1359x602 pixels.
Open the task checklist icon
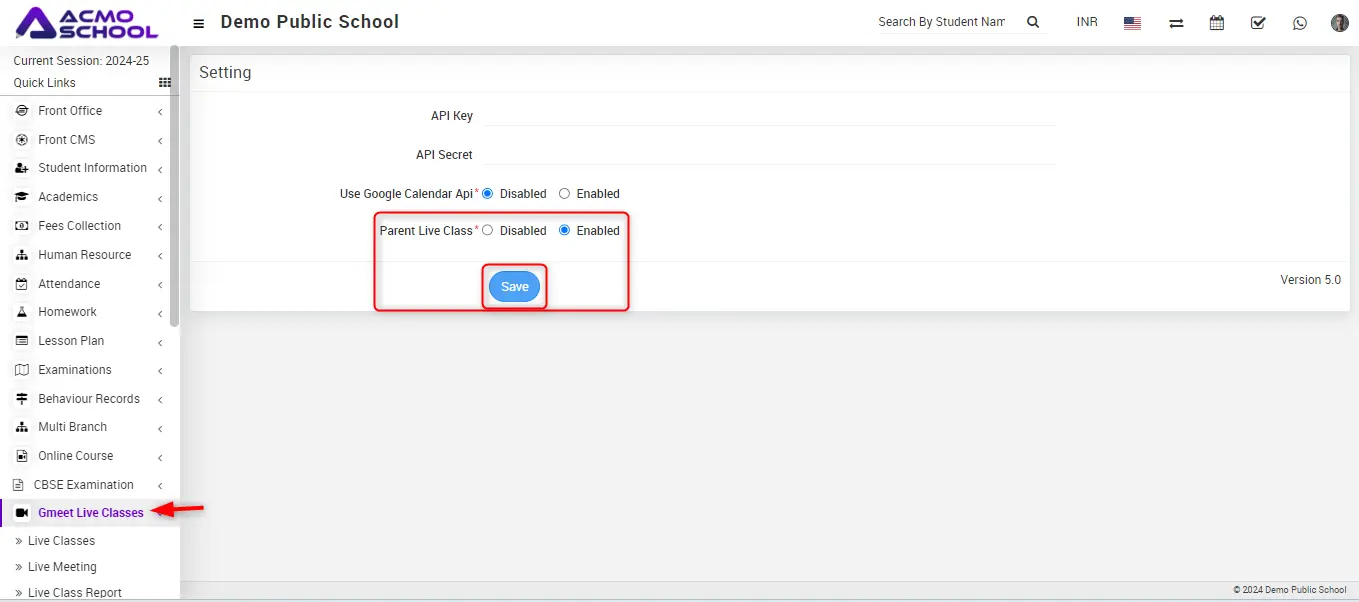point(1258,23)
